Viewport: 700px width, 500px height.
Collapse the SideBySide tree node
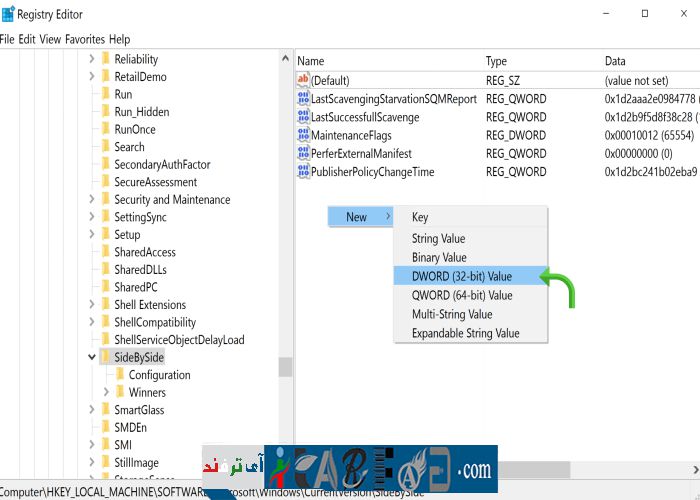pos(92,357)
